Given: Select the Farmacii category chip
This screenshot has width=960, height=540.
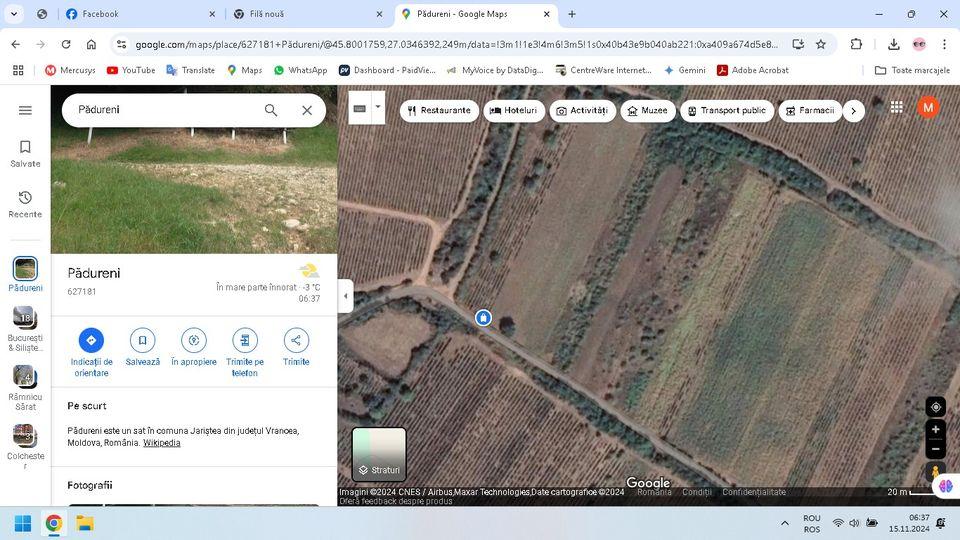Looking at the screenshot, I should click(x=809, y=110).
